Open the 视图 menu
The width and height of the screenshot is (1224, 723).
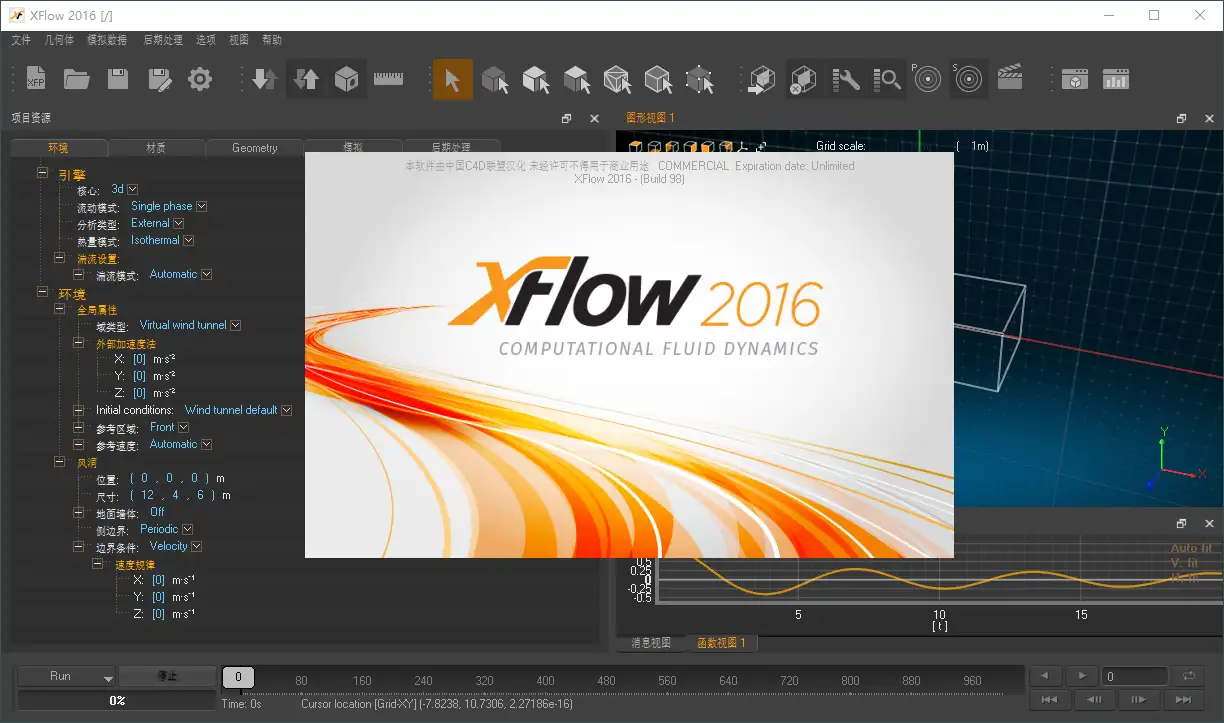[239, 40]
